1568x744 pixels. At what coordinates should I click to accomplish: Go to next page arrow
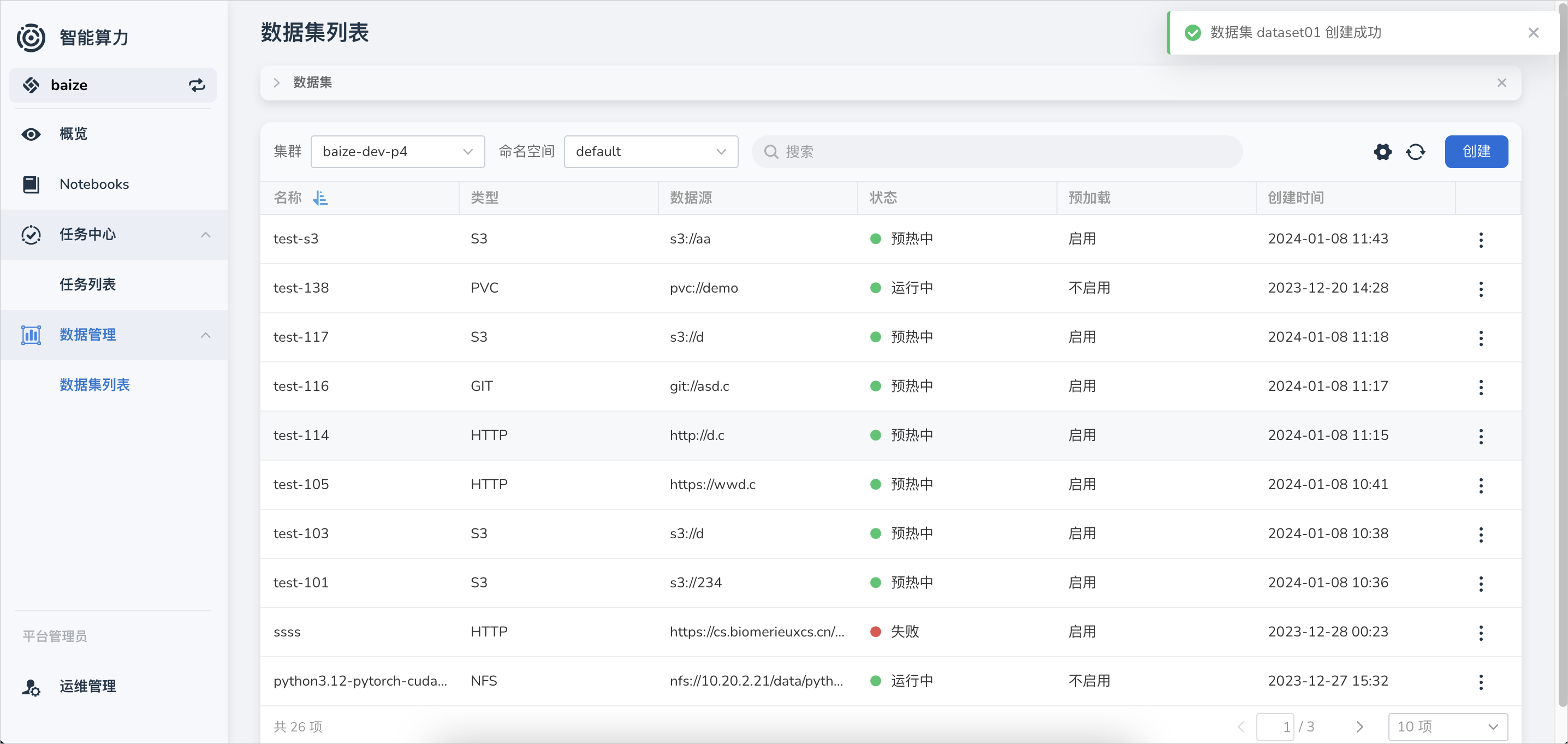click(1359, 727)
